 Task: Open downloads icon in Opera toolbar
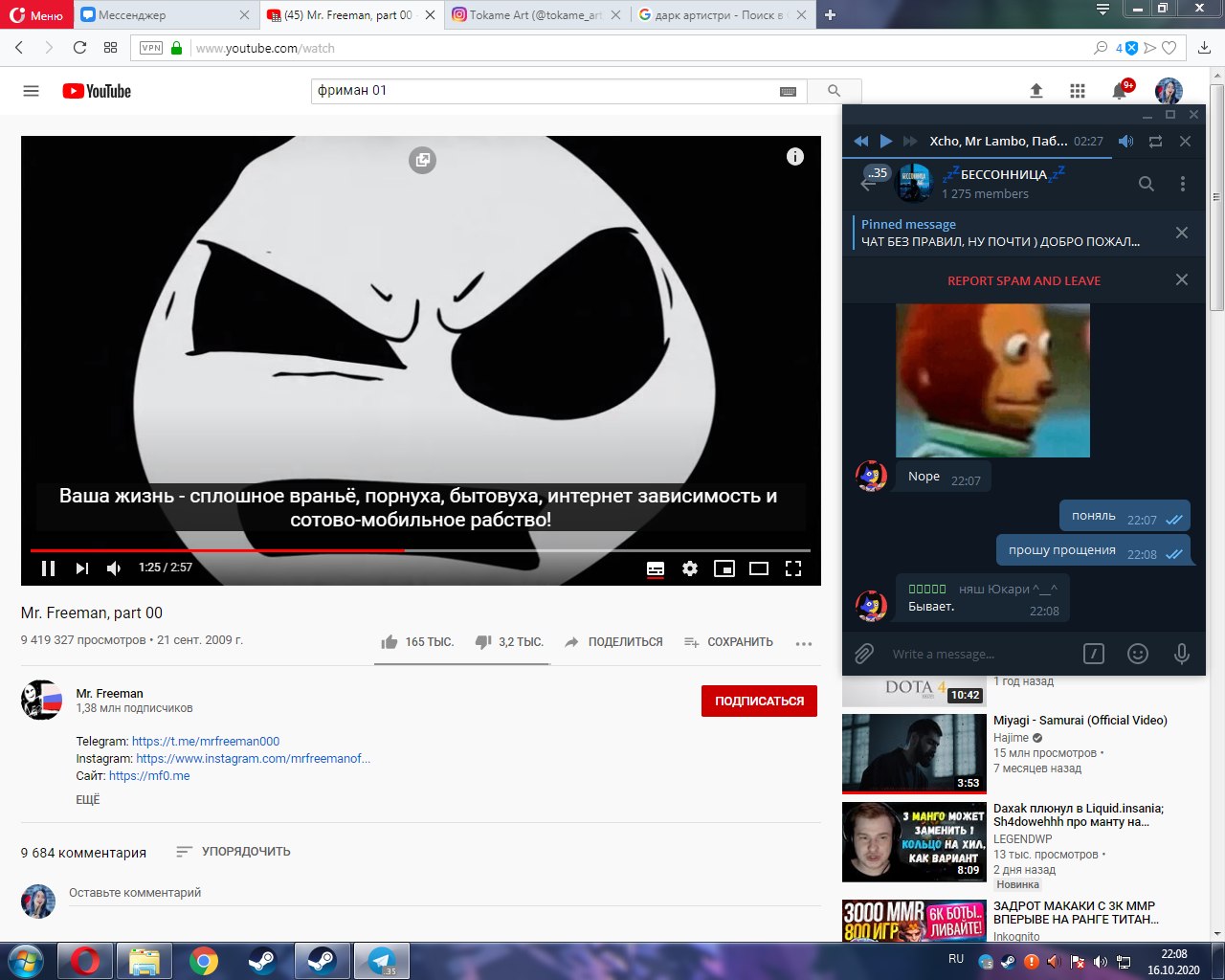1205,48
